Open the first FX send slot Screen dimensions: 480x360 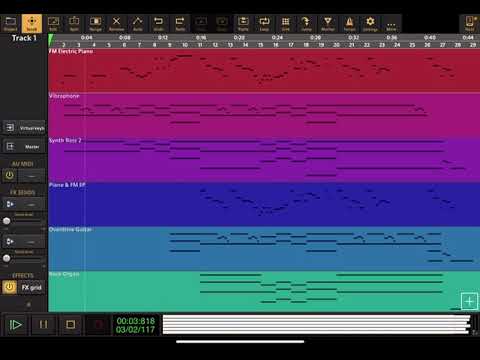pos(32,204)
